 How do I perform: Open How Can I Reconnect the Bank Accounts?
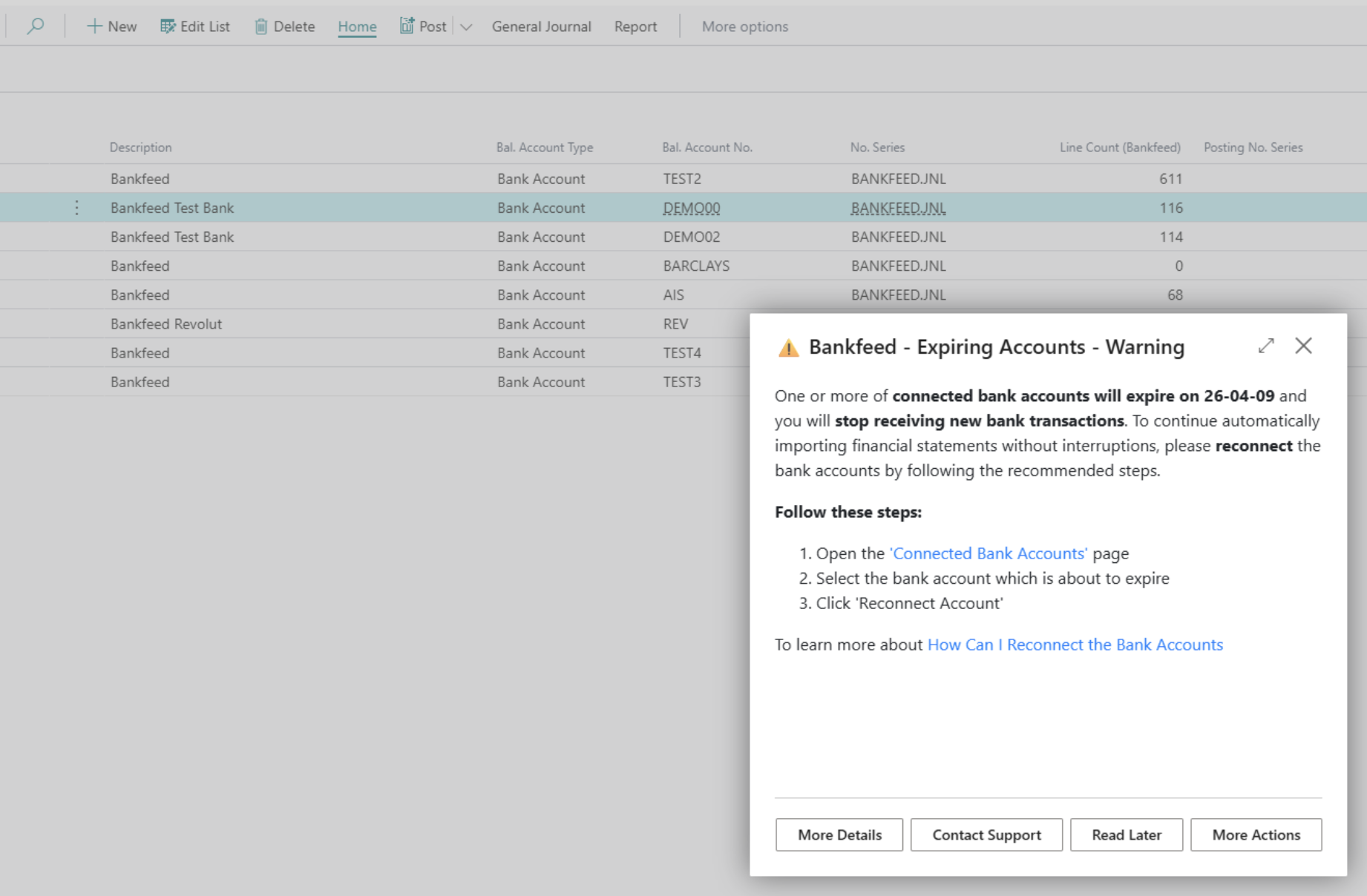tap(1075, 645)
